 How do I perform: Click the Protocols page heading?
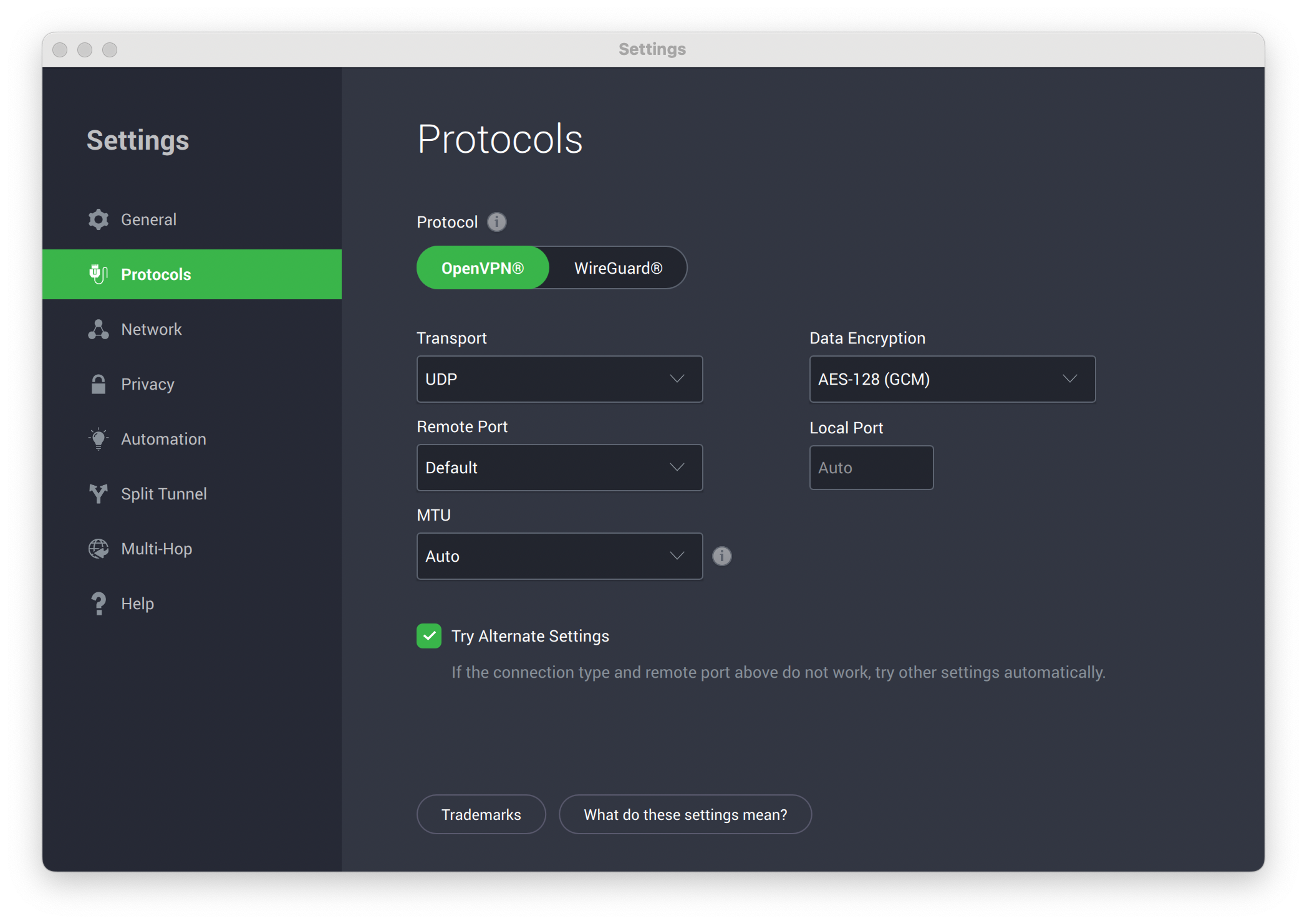pyautogui.click(x=500, y=138)
